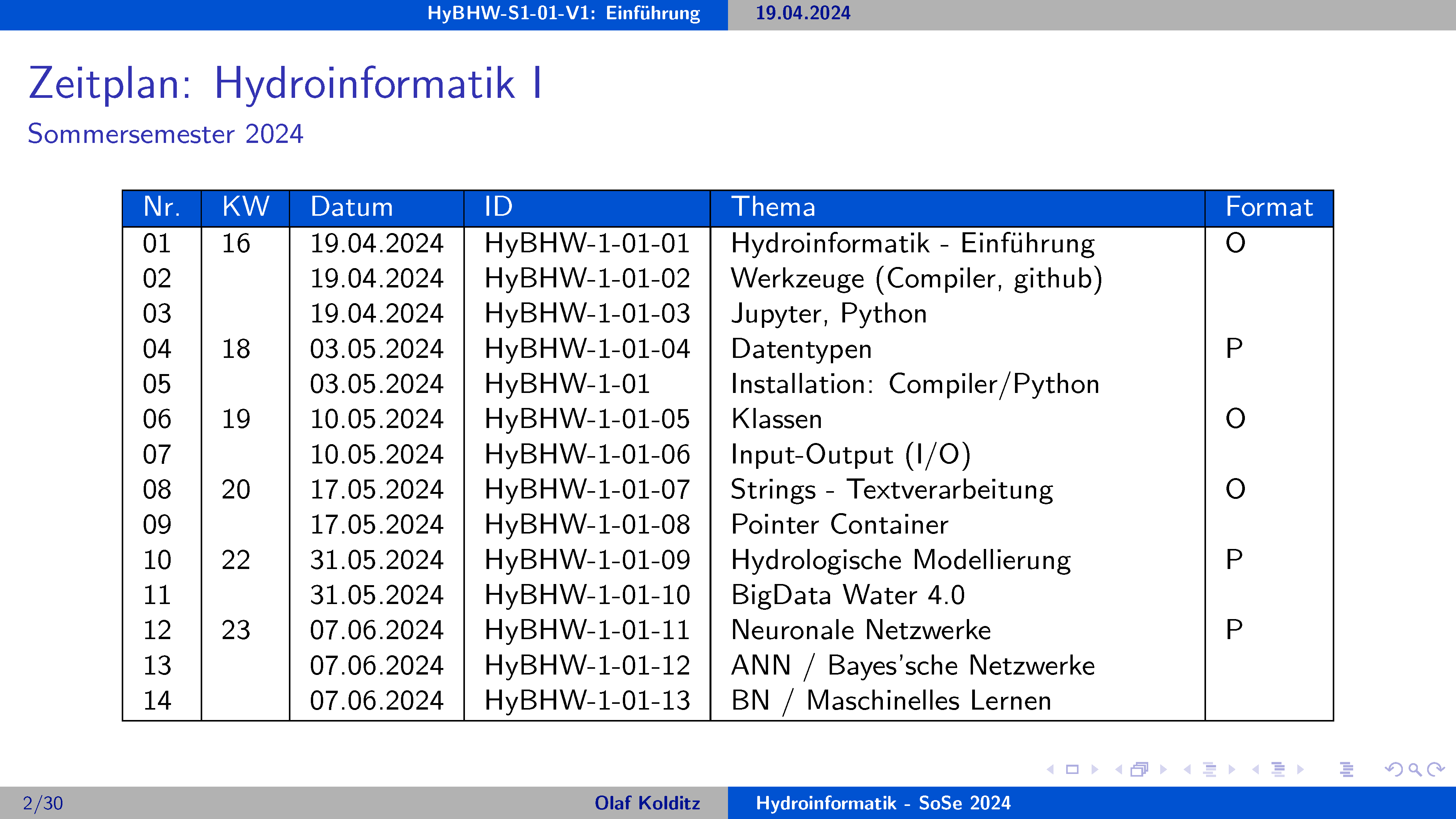Click the subsection list navigation icon
Screen dimensions: 1456x819
[x=1209, y=769]
